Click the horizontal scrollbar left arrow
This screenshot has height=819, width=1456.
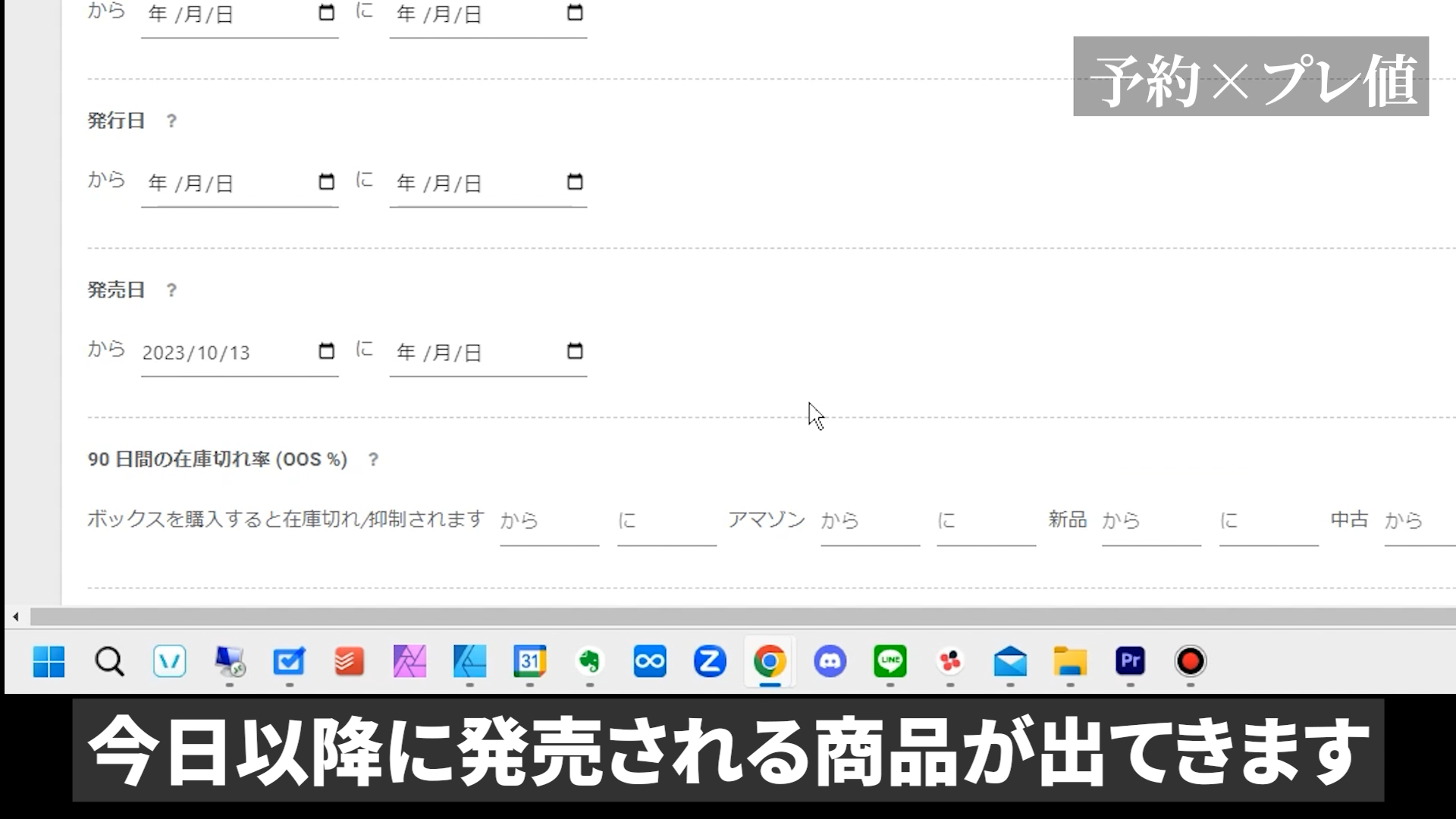point(16,617)
